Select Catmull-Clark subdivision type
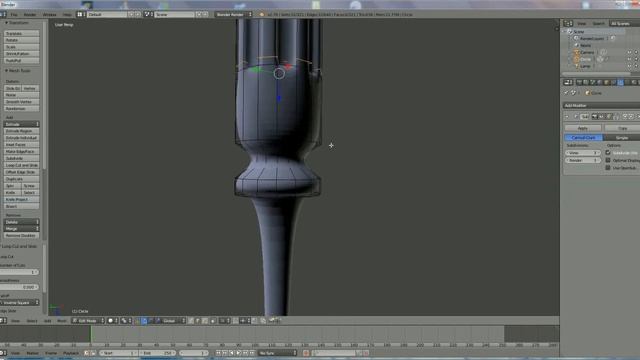The width and height of the screenshot is (640, 360). (x=584, y=138)
